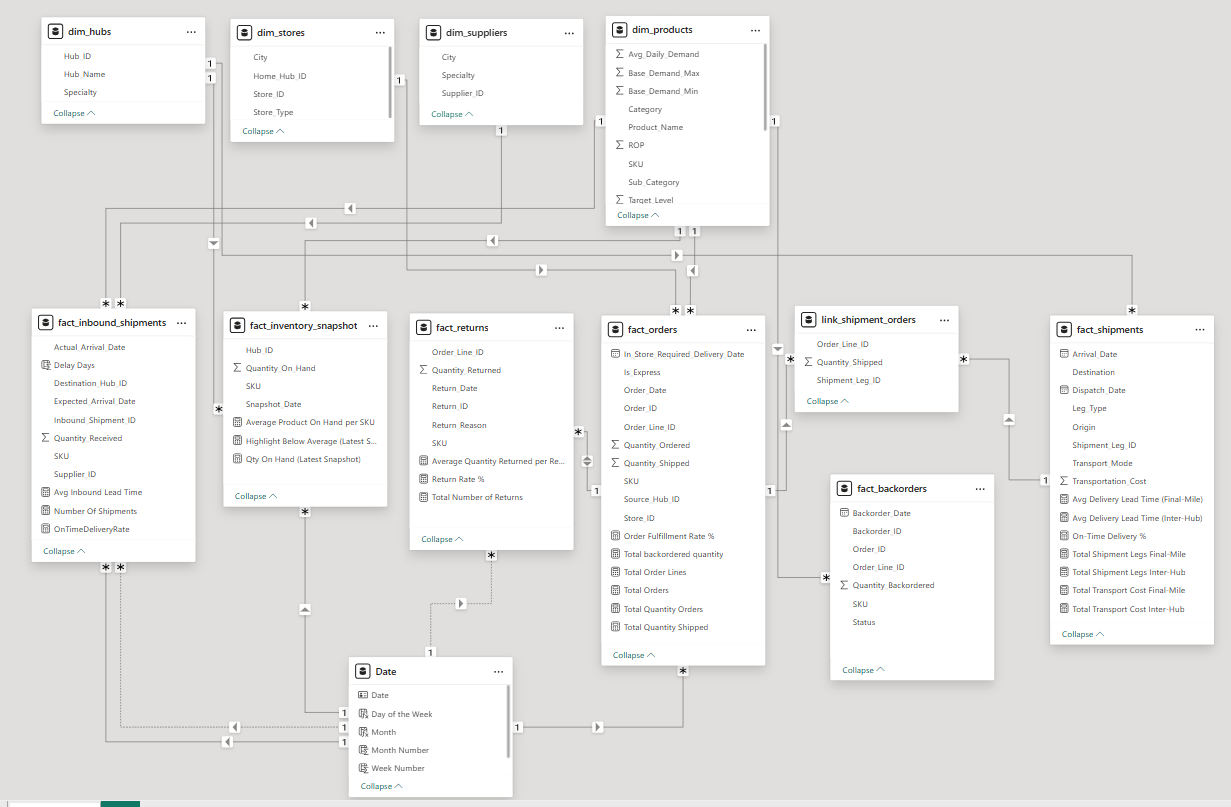This screenshot has height=807, width=1231.
Task: Open more options on fact_returns table
Action: [557, 327]
